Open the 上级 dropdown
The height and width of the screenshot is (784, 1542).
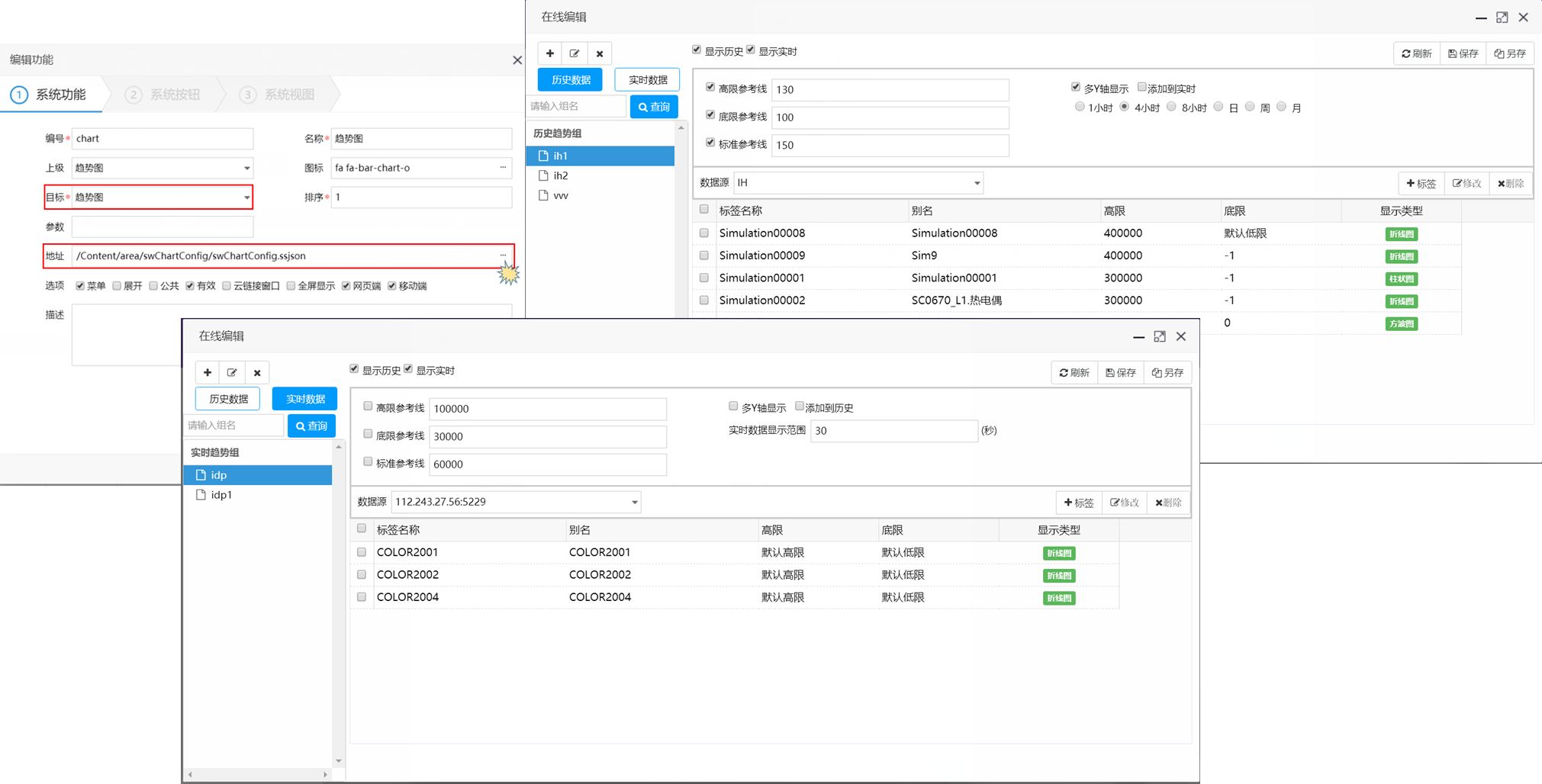246,168
